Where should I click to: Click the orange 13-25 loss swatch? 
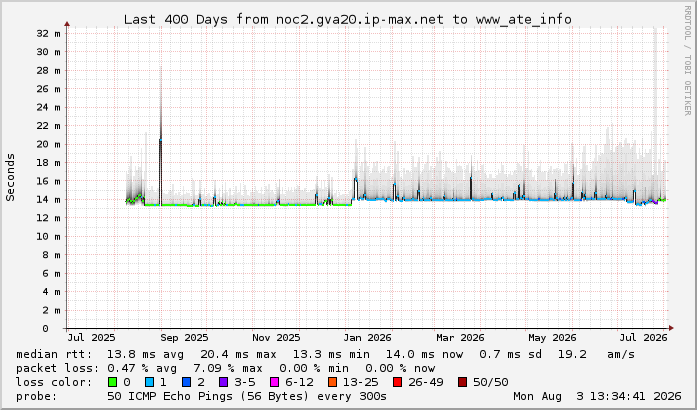(332, 382)
